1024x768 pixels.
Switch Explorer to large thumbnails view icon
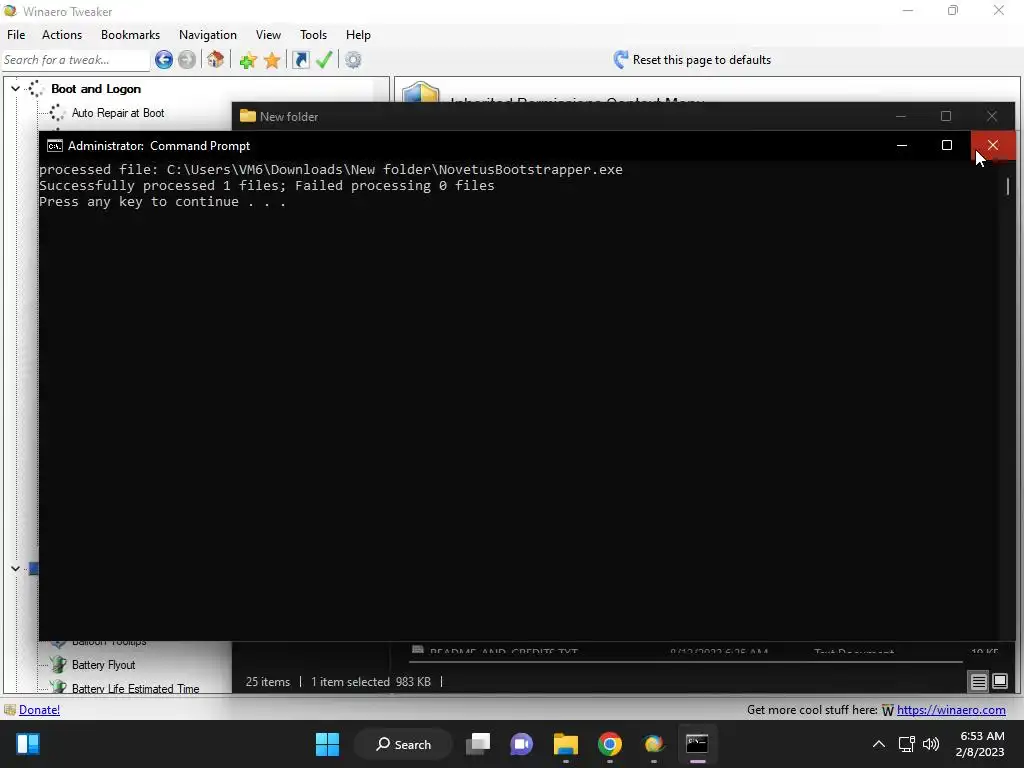pos(1000,682)
